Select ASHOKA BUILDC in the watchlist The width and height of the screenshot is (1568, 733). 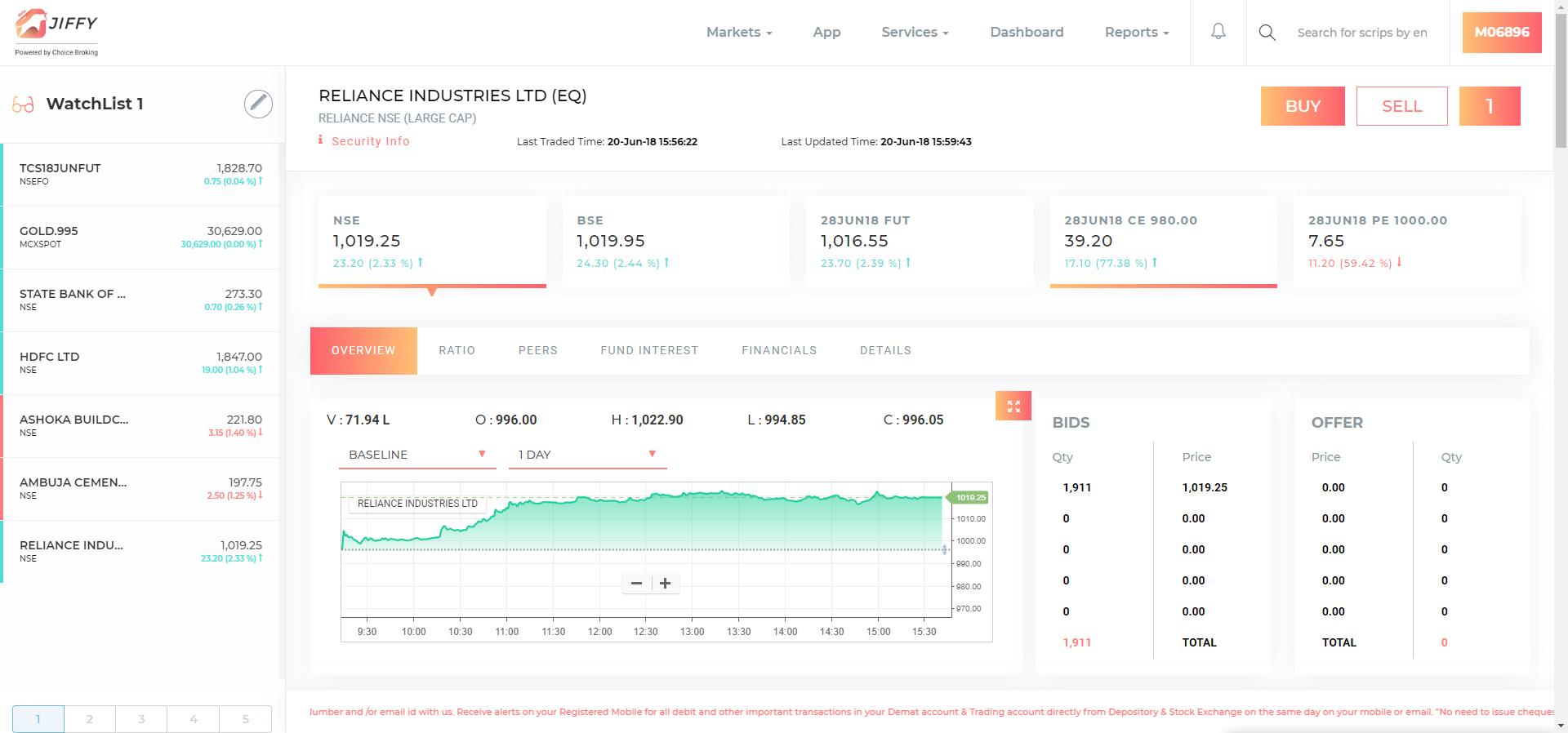click(x=140, y=425)
